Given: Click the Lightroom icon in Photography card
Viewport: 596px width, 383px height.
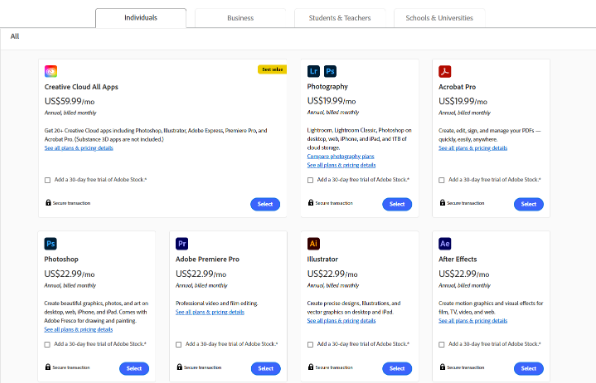Looking at the screenshot, I should coord(314,71).
